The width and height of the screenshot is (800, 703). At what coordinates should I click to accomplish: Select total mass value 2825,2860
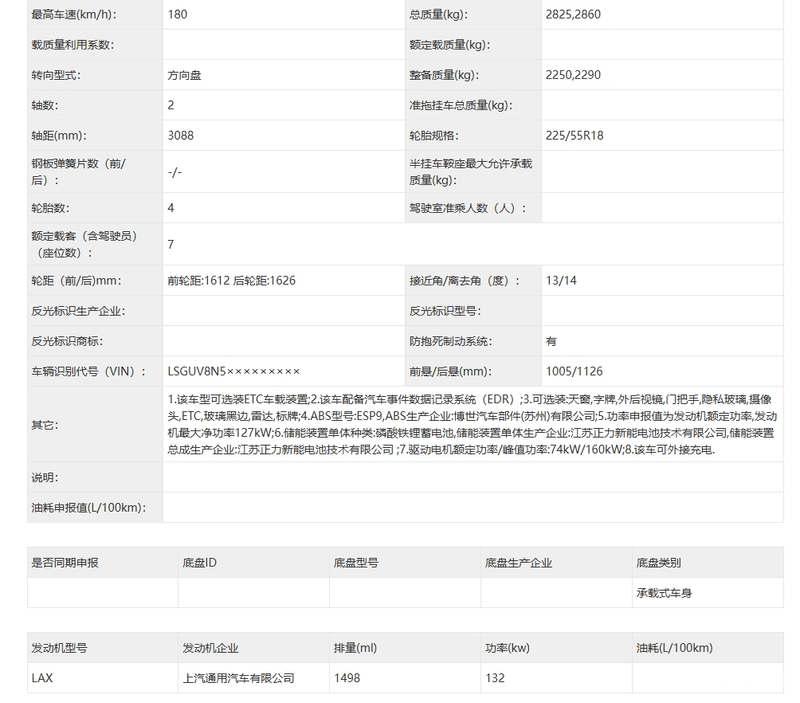573,14
